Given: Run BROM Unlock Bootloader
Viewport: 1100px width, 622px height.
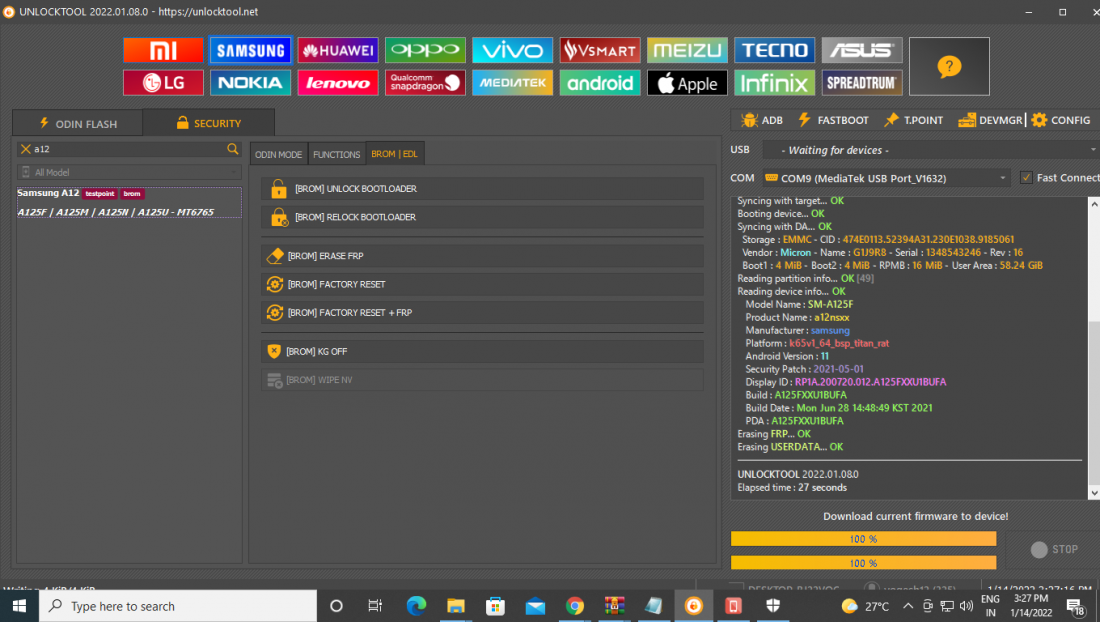Looking at the screenshot, I should [x=483, y=189].
